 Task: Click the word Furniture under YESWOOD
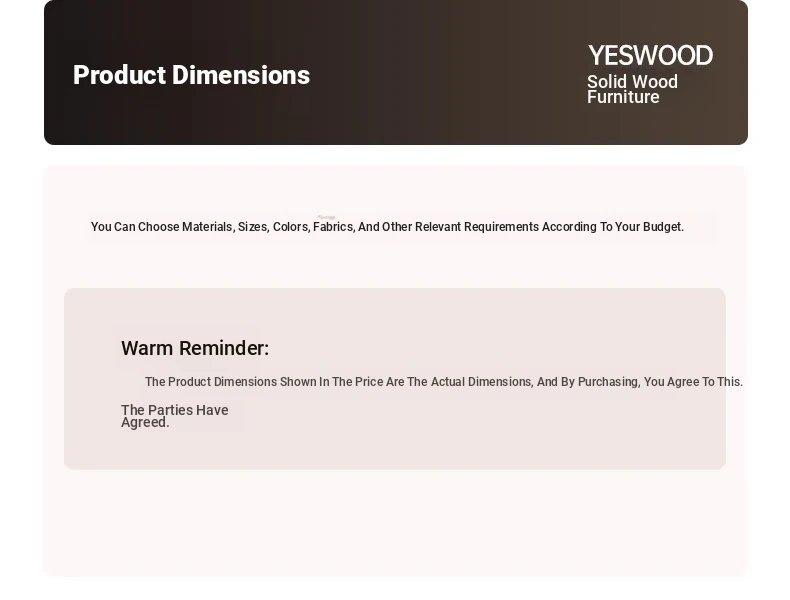click(x=623, y=97)
